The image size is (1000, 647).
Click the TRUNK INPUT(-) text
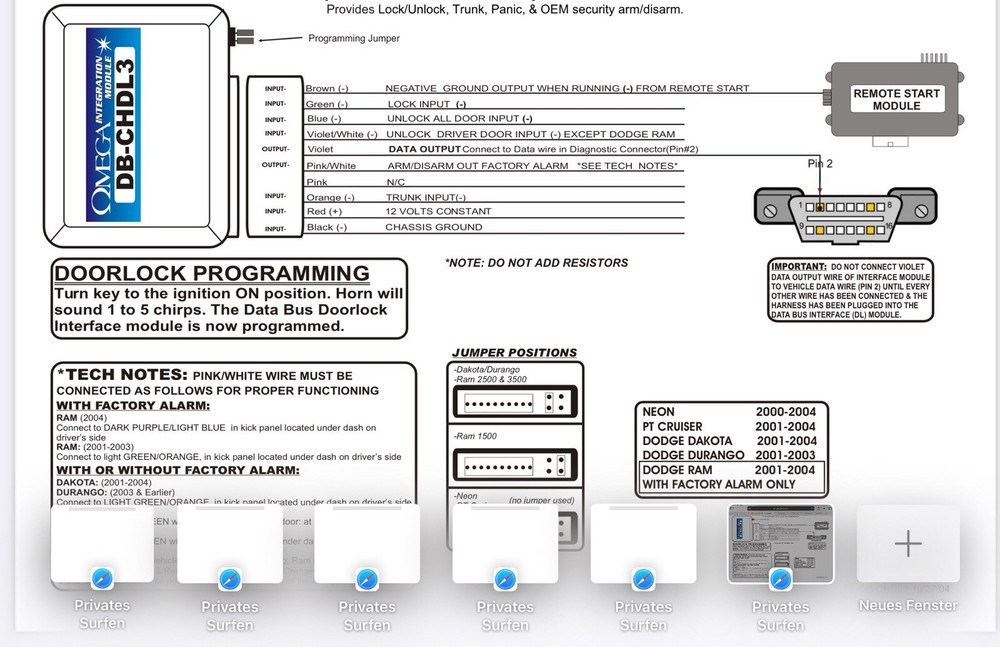(426, 198)
